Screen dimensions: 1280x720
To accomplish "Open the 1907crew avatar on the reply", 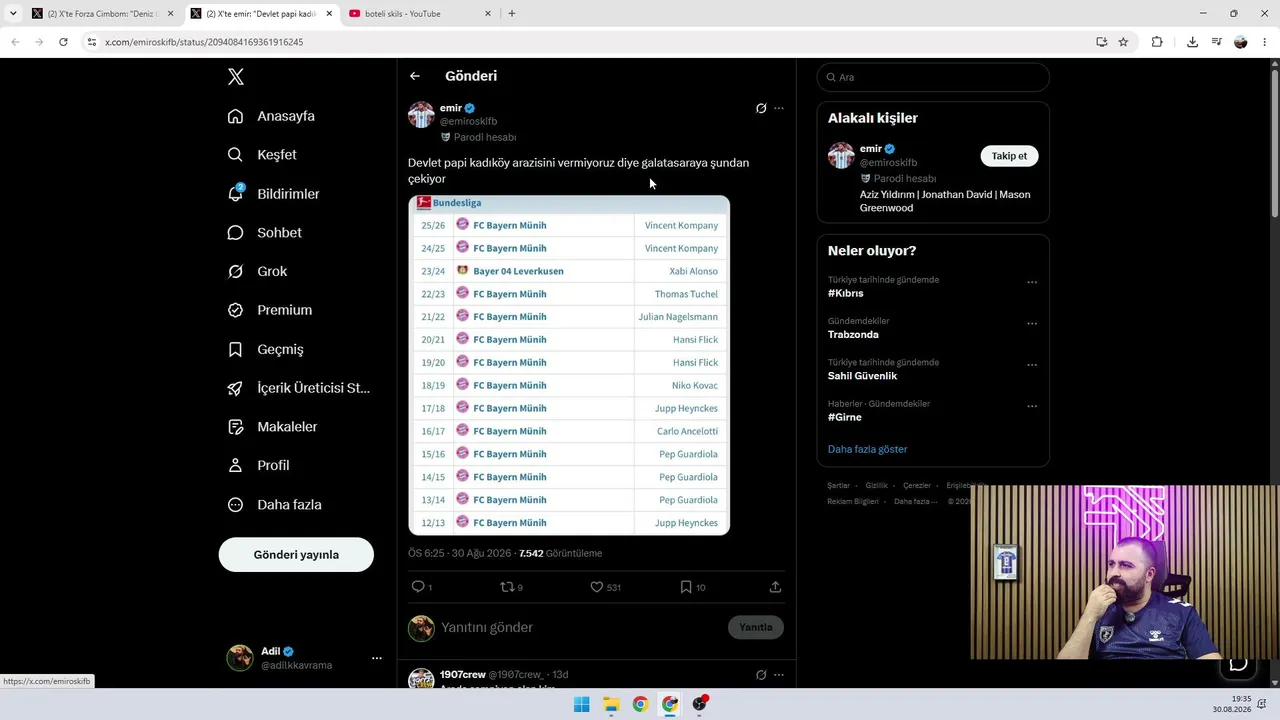I will [421, 680].
